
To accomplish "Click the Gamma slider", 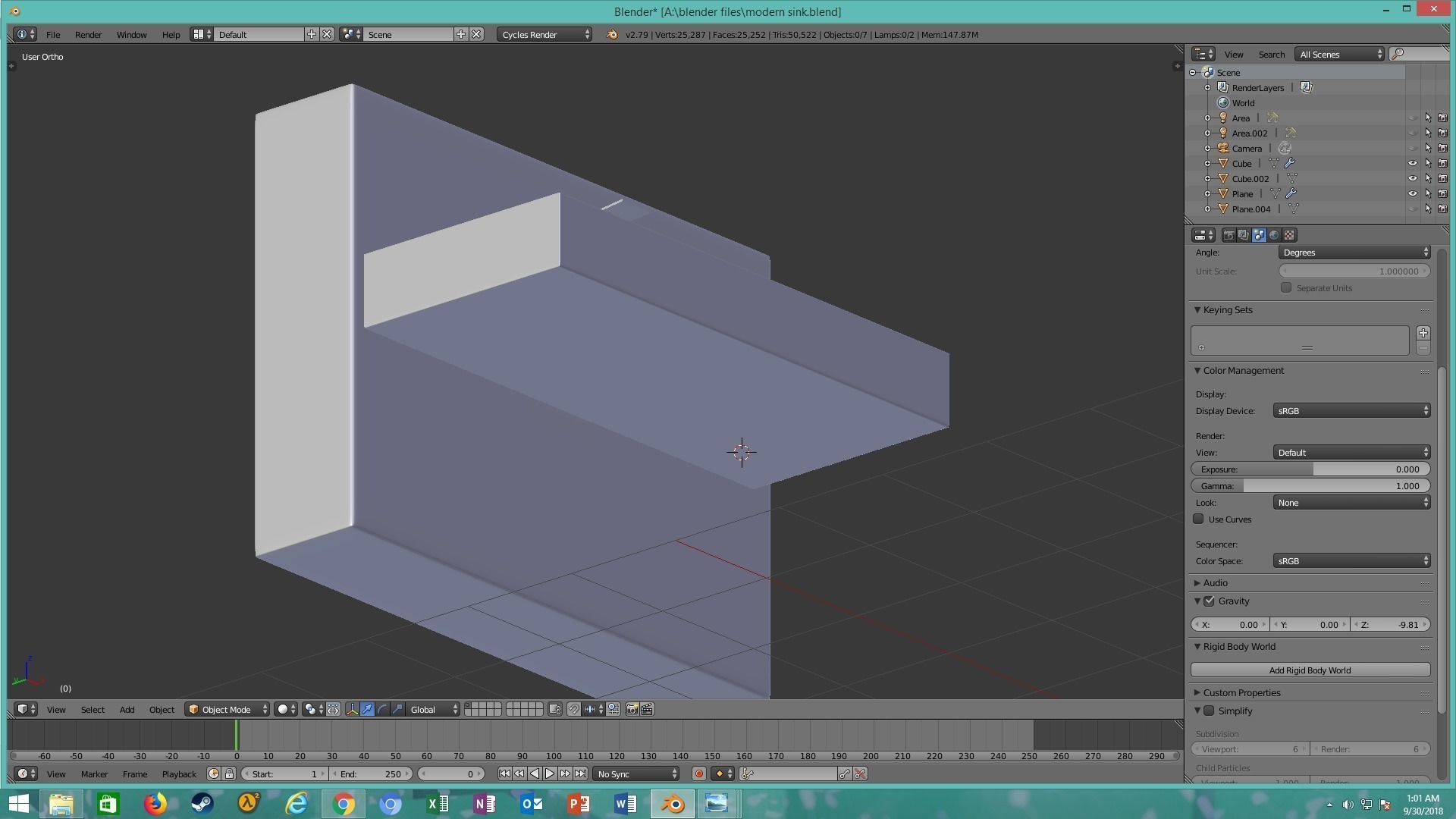I will [x=1310, y=485].
